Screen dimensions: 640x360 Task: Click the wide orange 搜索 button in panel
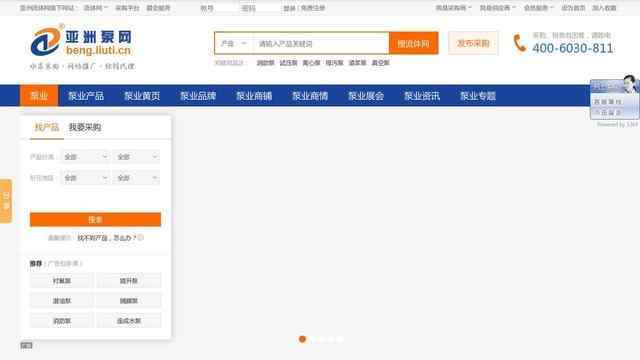point(95,220)
